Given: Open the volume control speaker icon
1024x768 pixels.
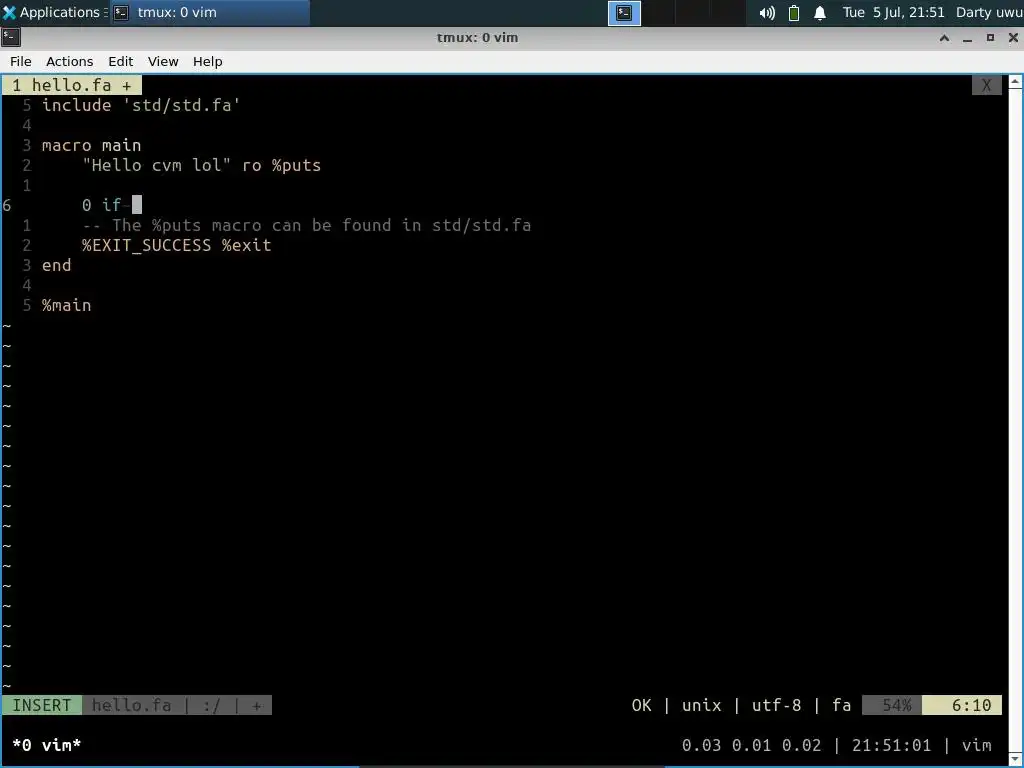Looking at the screenshot, I should point(767,13).
